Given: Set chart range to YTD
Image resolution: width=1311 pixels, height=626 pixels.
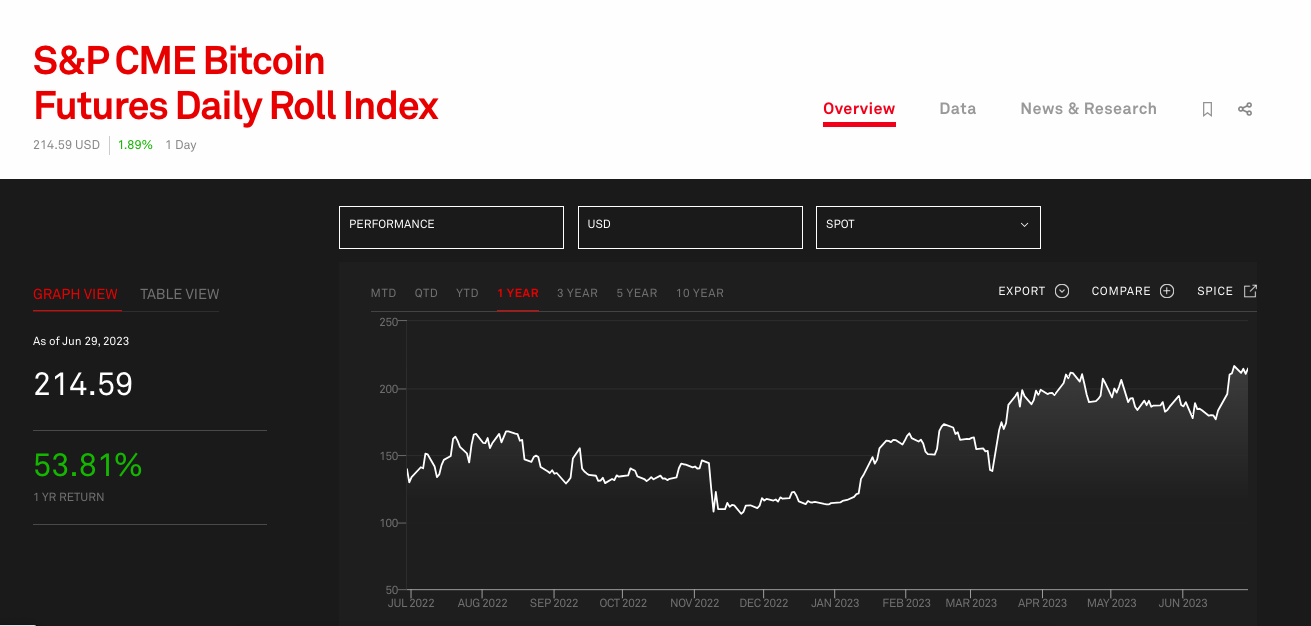Looking at the screenshot, I should point(467,293).
